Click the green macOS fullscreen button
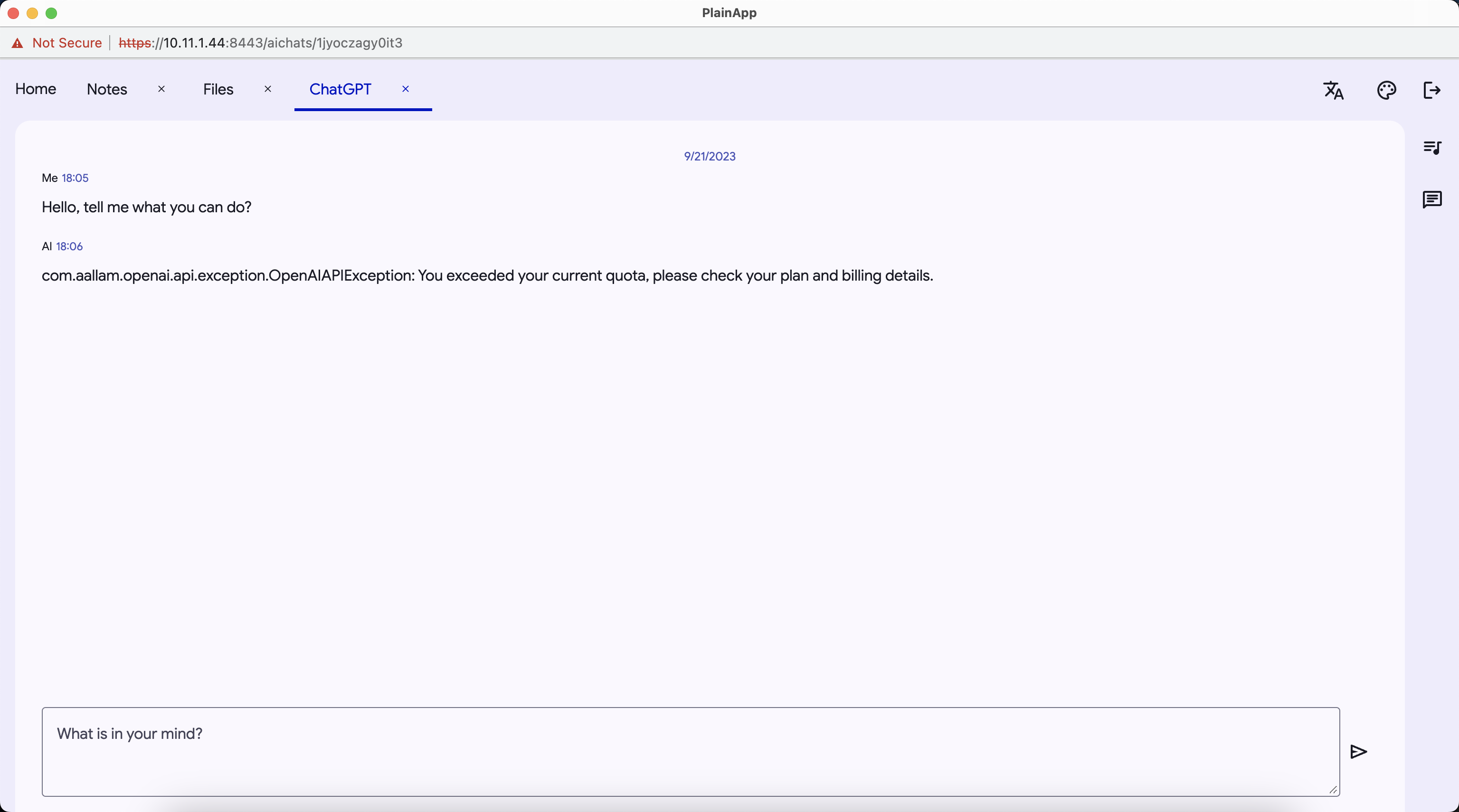This screenshot has height=812, width=1459. (51, 13)
